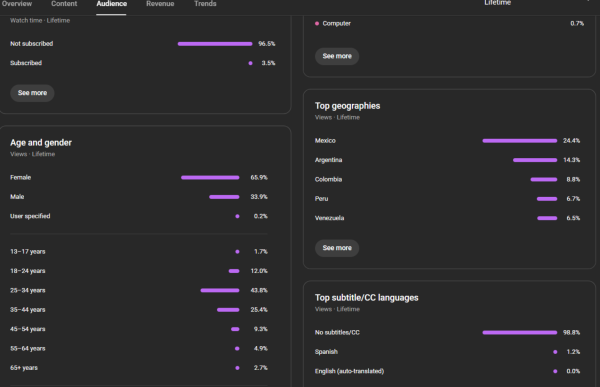600x387 pixels.
Task: Click the '65+ years' row
Action: click(139, 368)
